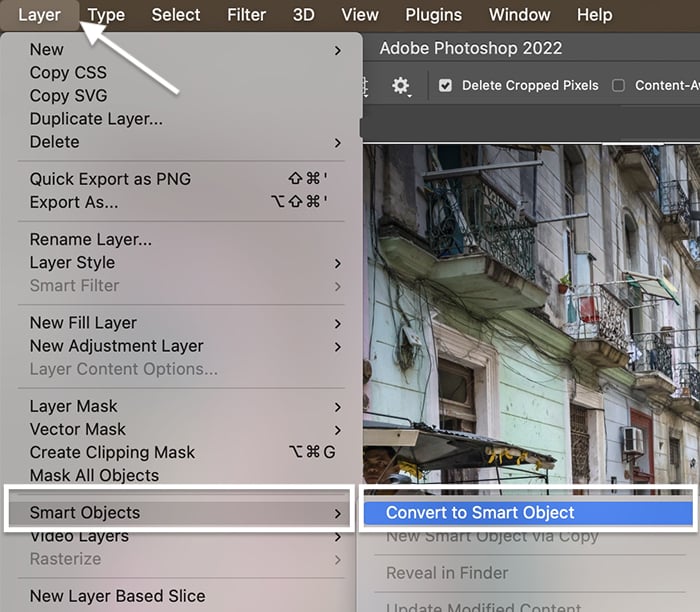This screenshot has width=700, height=612.
Task: Open the Select menu
Action: click(176, 15)
